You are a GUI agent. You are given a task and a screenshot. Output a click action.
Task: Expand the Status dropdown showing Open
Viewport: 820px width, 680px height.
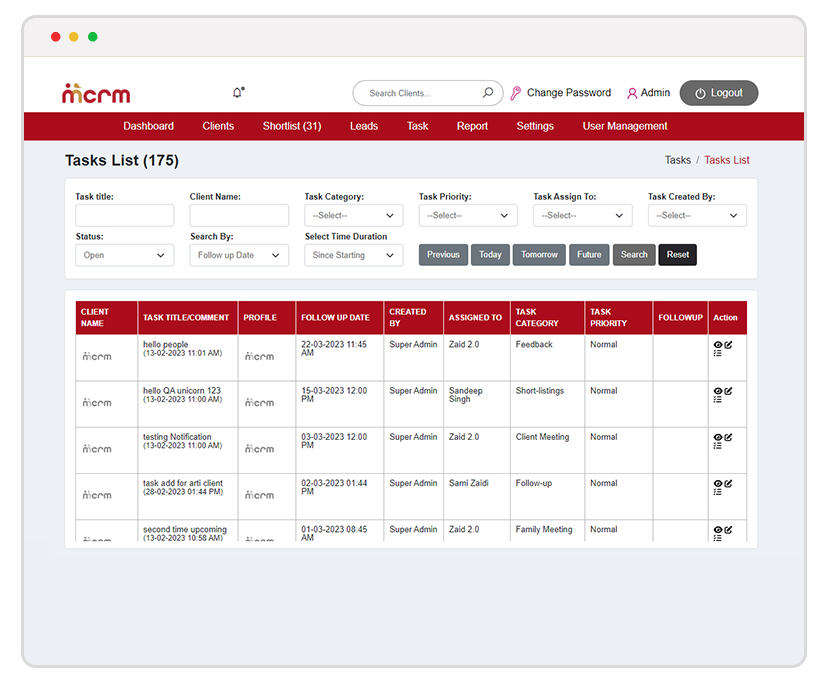click(x=124, y=255)
